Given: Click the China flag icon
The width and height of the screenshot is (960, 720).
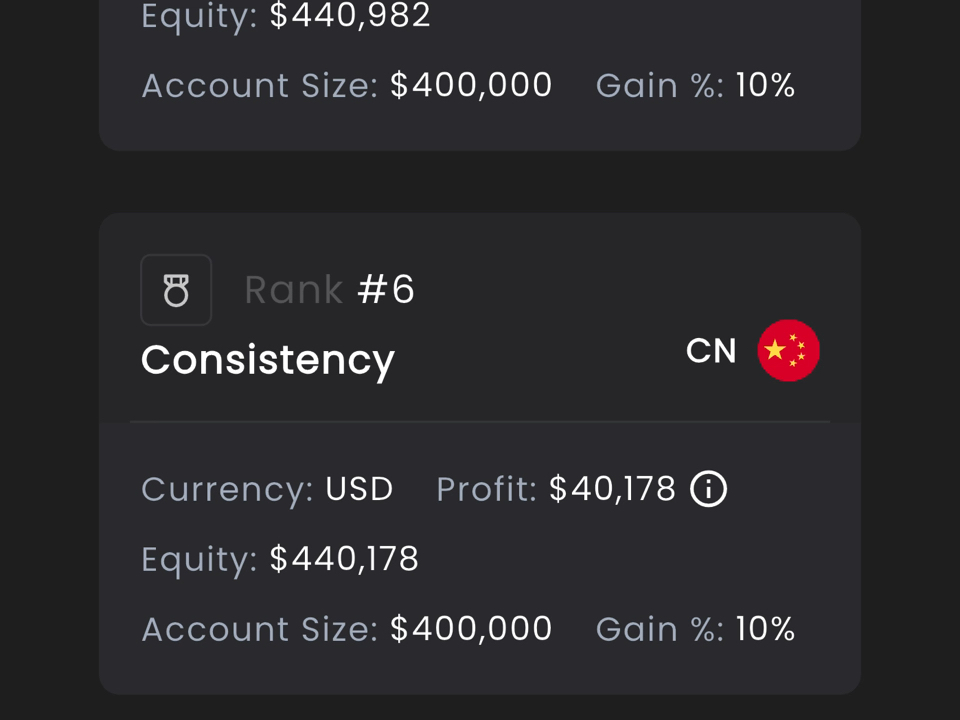Looking at the screenshot, I should click(789, 350).
